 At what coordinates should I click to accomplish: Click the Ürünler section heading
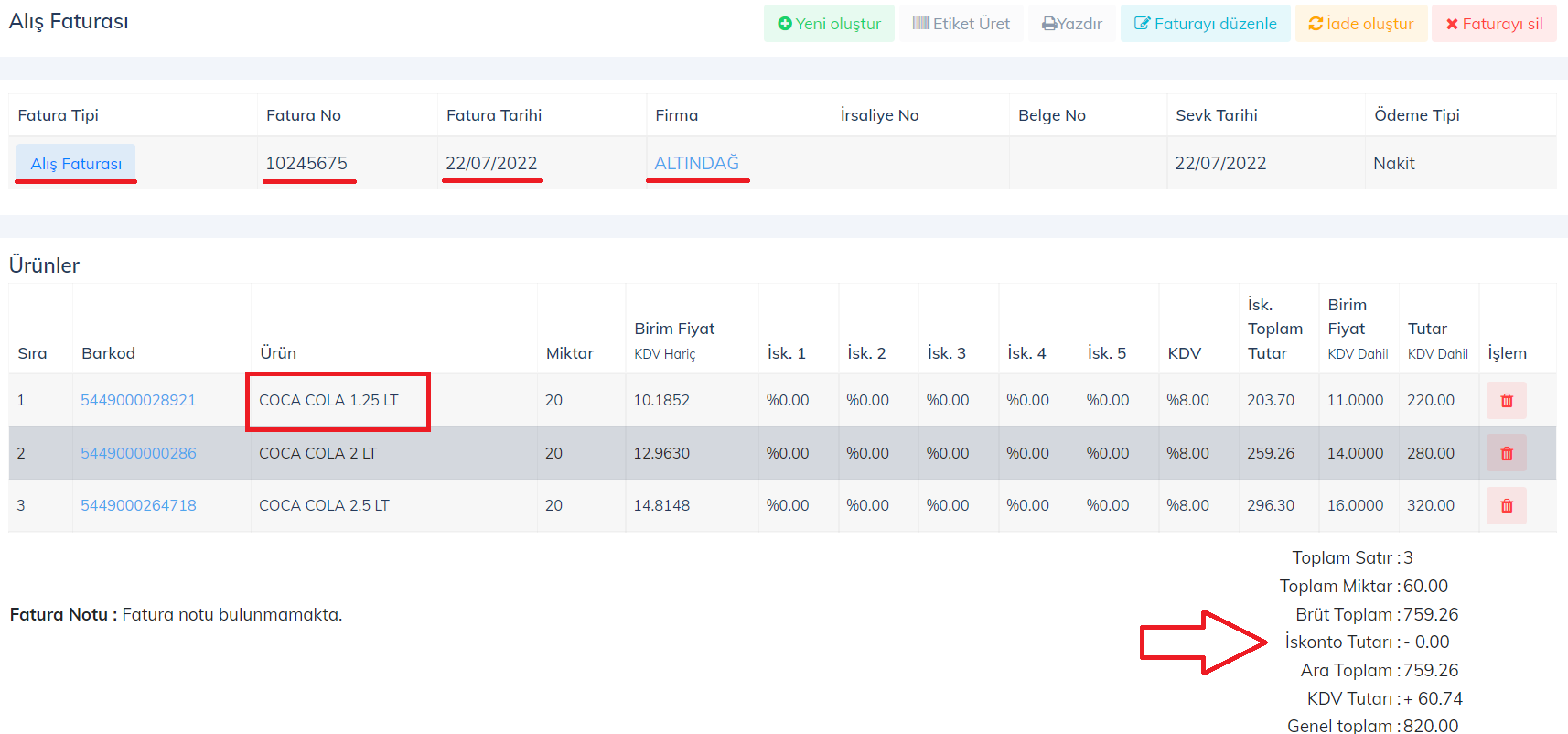click(44, 265)
